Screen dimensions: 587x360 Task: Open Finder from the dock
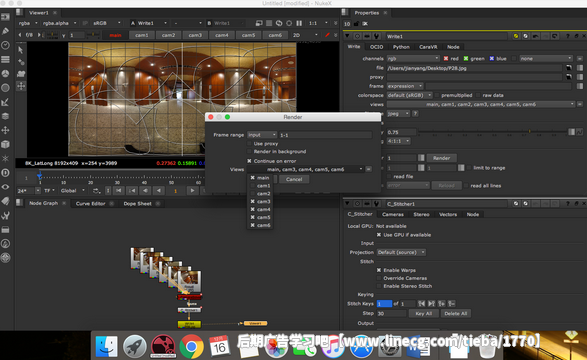point(106,347)
